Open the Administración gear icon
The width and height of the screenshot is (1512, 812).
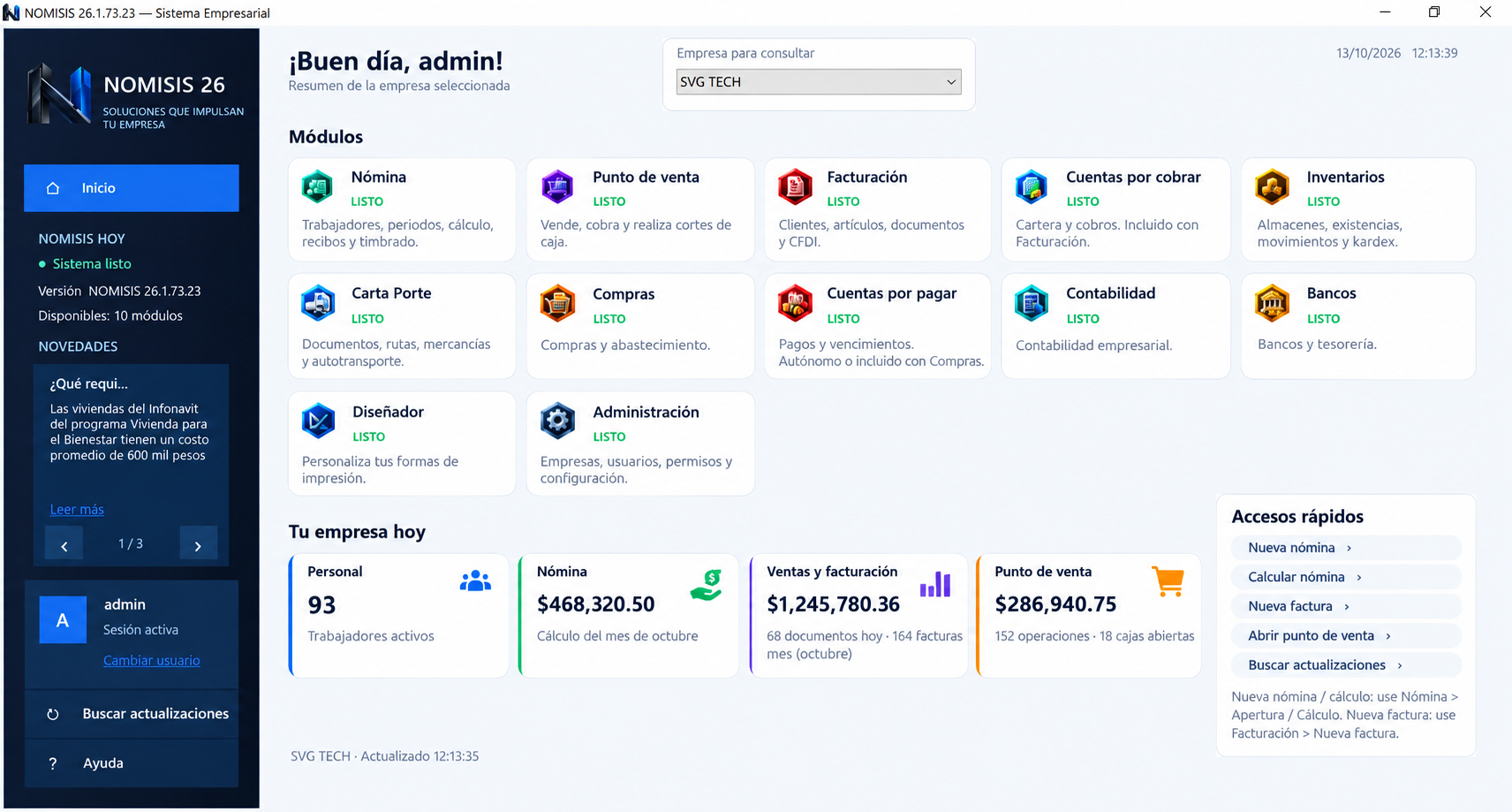pos(557,421)
